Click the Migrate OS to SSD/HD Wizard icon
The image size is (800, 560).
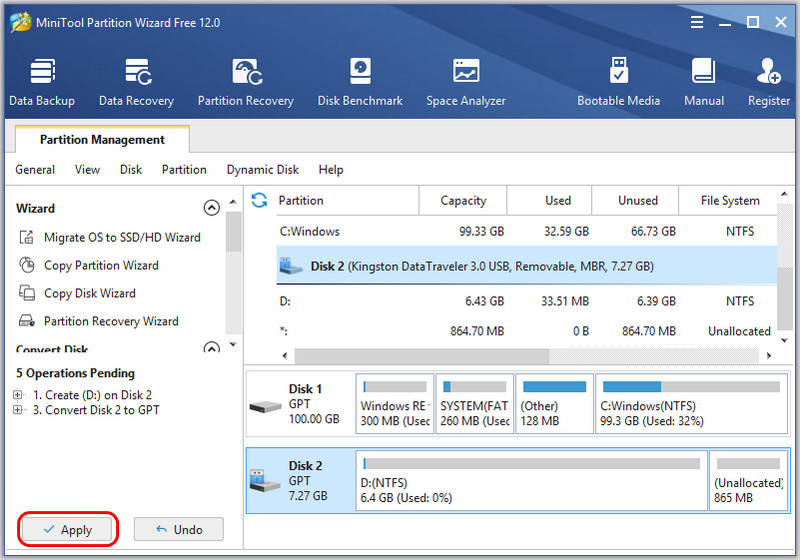click(27, 237)
